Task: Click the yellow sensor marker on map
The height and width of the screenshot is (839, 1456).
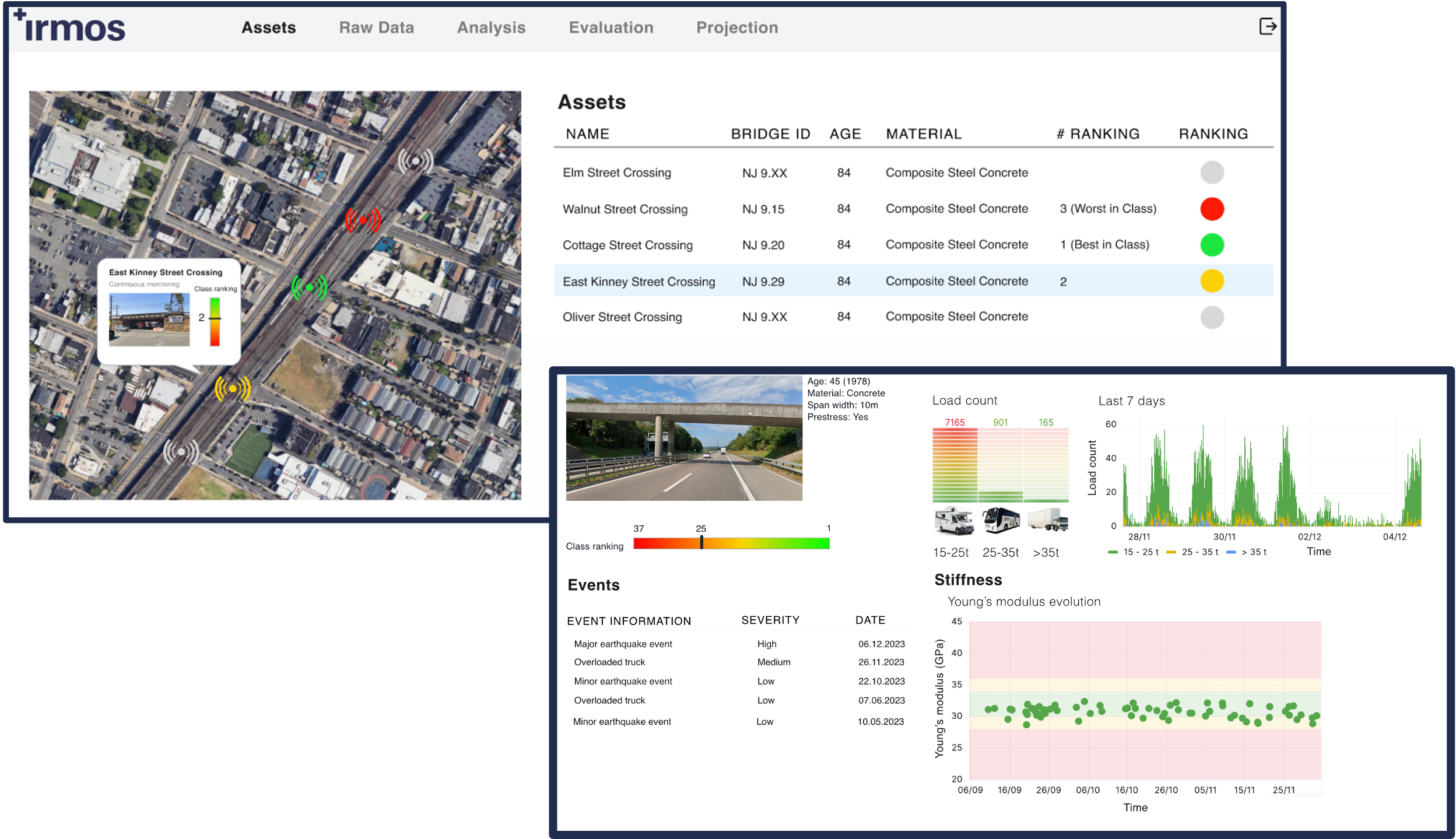Action: pos(233,388)
